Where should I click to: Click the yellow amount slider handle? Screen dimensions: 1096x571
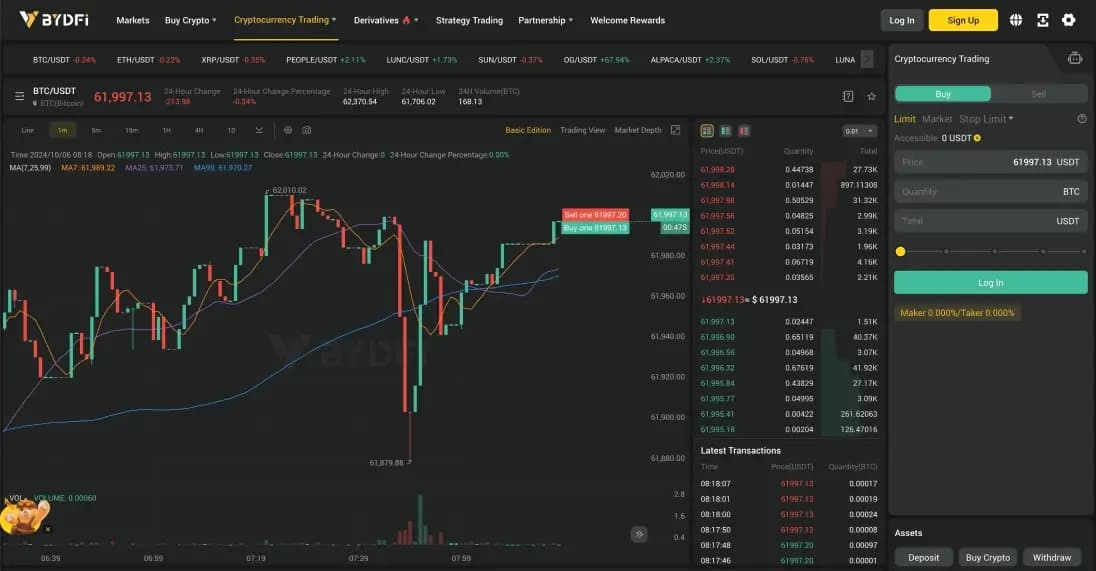click(x=900, y=252)
